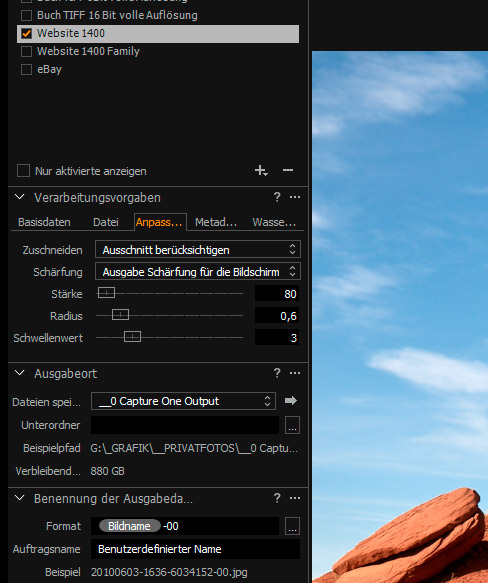The width and height of the screenshot is (488, 583).
Task: Select the eBay recipe row text
Action: [49, 70]
